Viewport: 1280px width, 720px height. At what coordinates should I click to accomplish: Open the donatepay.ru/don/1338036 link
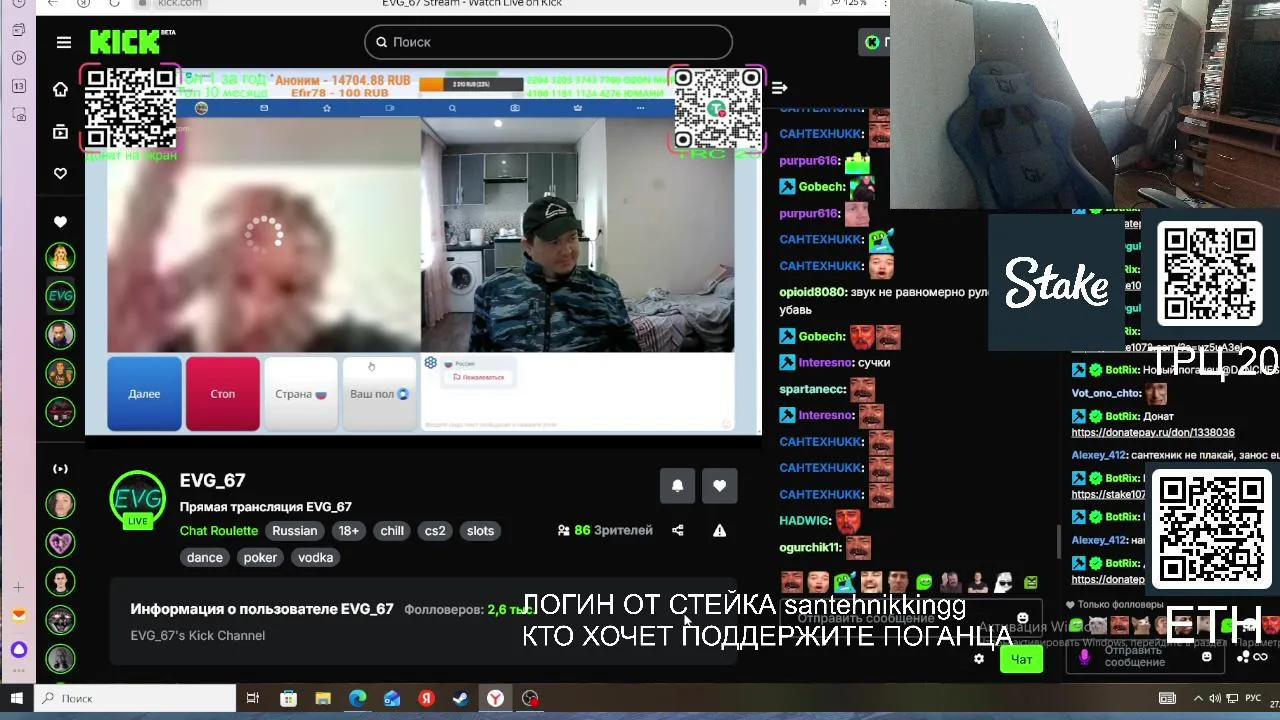1153,433
